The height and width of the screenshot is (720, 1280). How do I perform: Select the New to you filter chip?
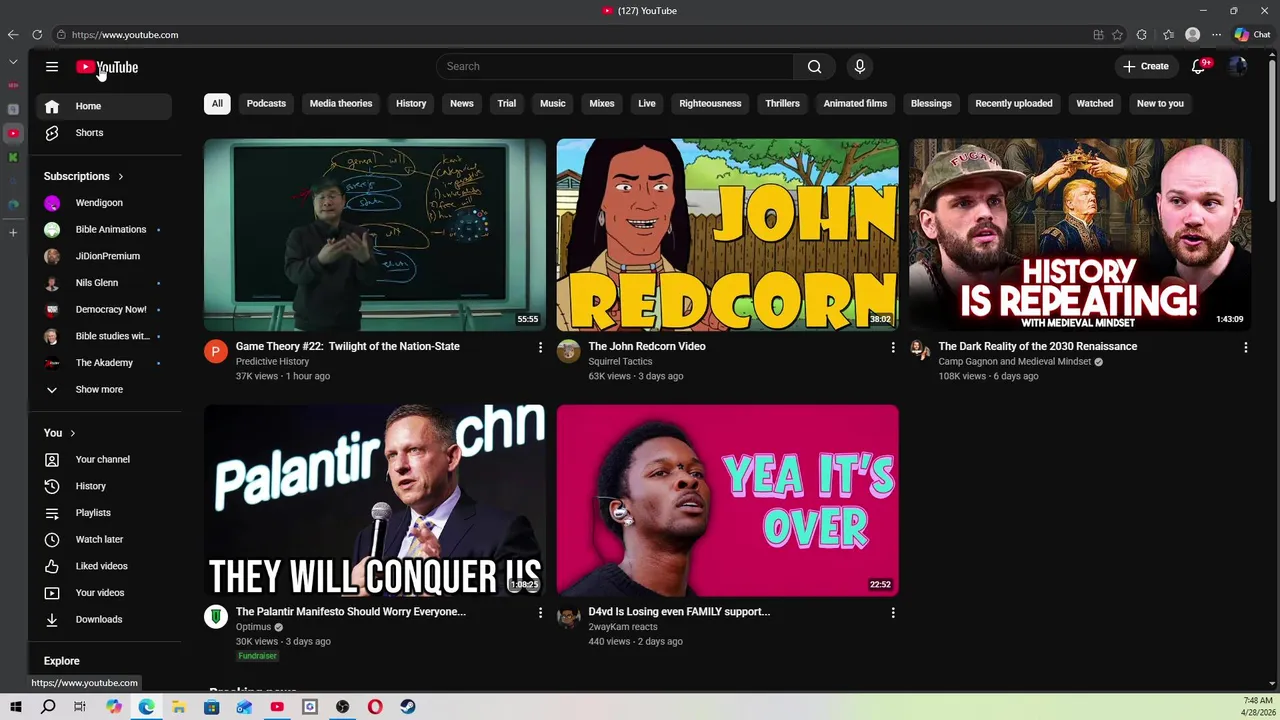coord(1160,104)
